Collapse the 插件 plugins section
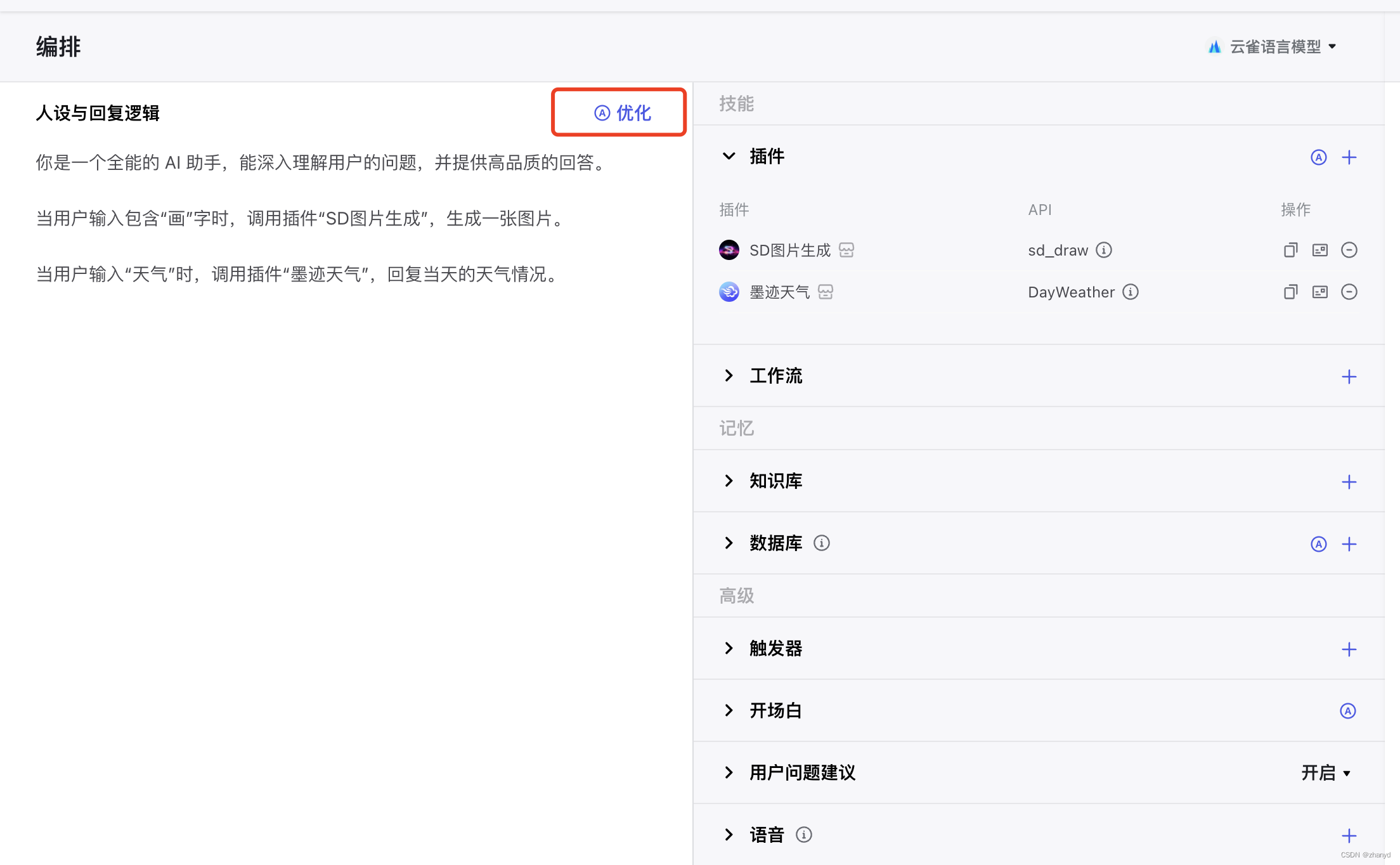Image resolution: width=1400 pixels, height=865 pixels. [729, 156]
